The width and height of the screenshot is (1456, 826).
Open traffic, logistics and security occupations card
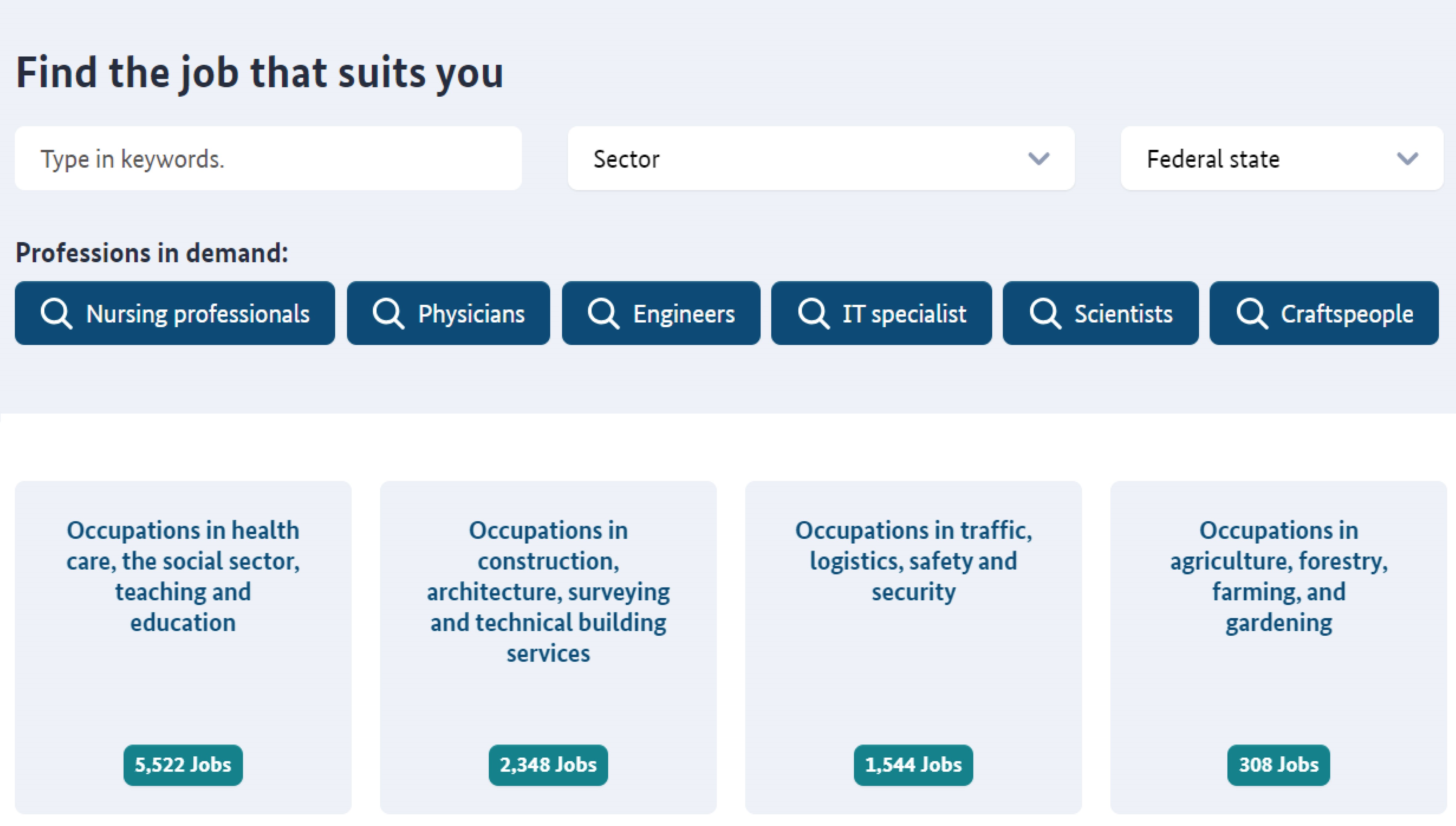(913, 647)
